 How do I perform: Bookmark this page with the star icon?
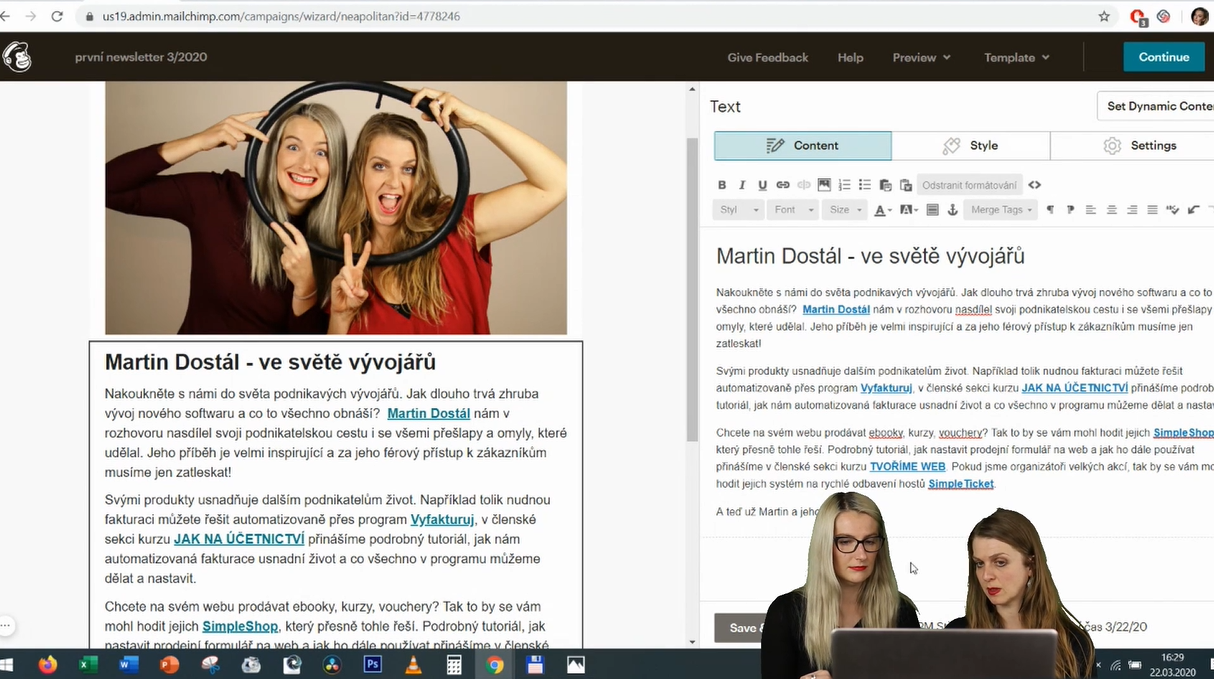tap(1104, 16)
